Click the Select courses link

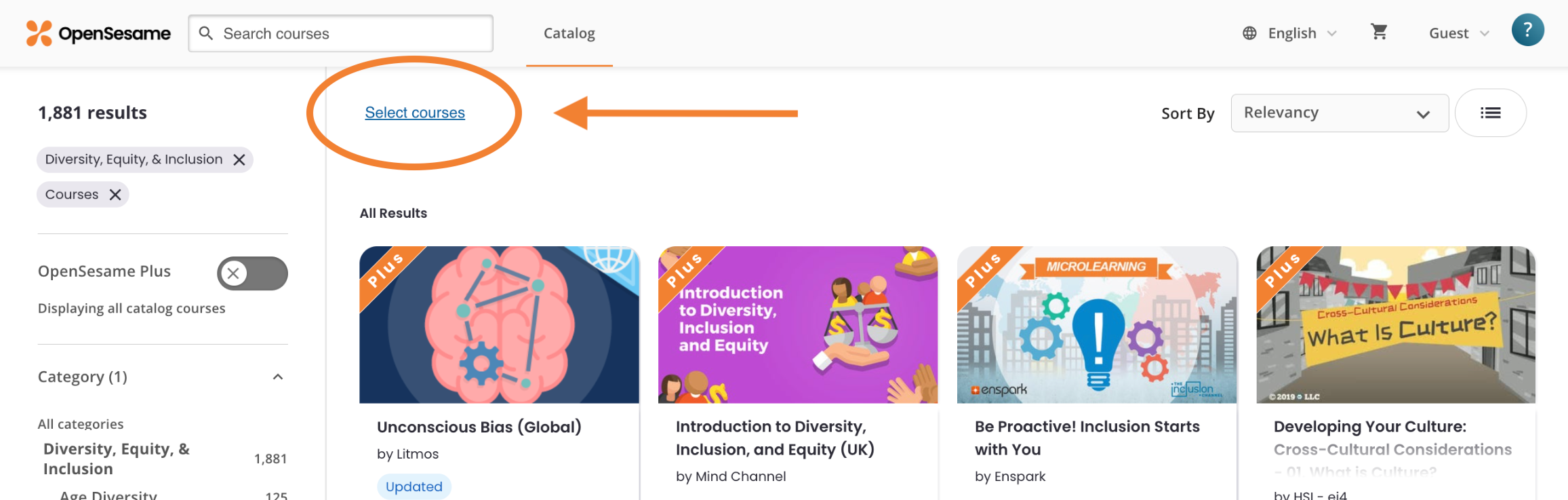click(415, 113)
